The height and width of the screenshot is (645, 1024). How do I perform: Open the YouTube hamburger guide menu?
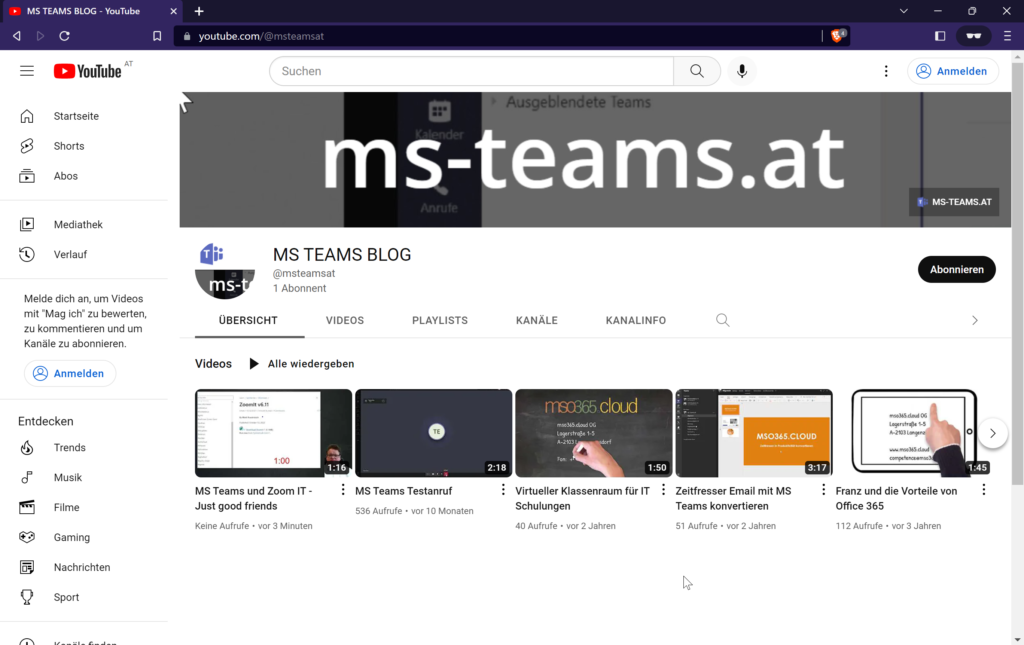pos(27,71)
